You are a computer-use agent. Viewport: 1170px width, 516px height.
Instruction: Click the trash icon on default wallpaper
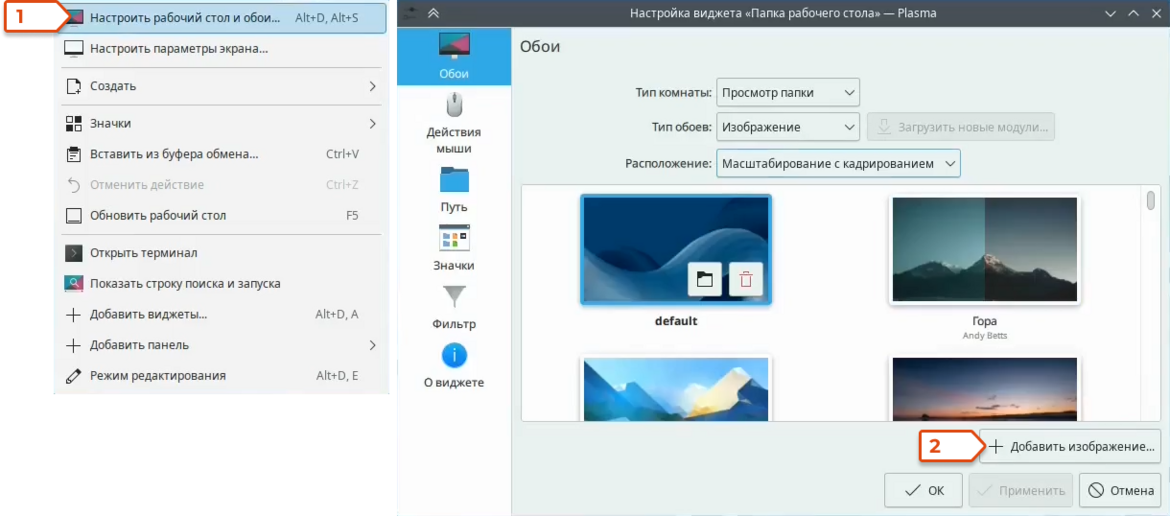746,280
